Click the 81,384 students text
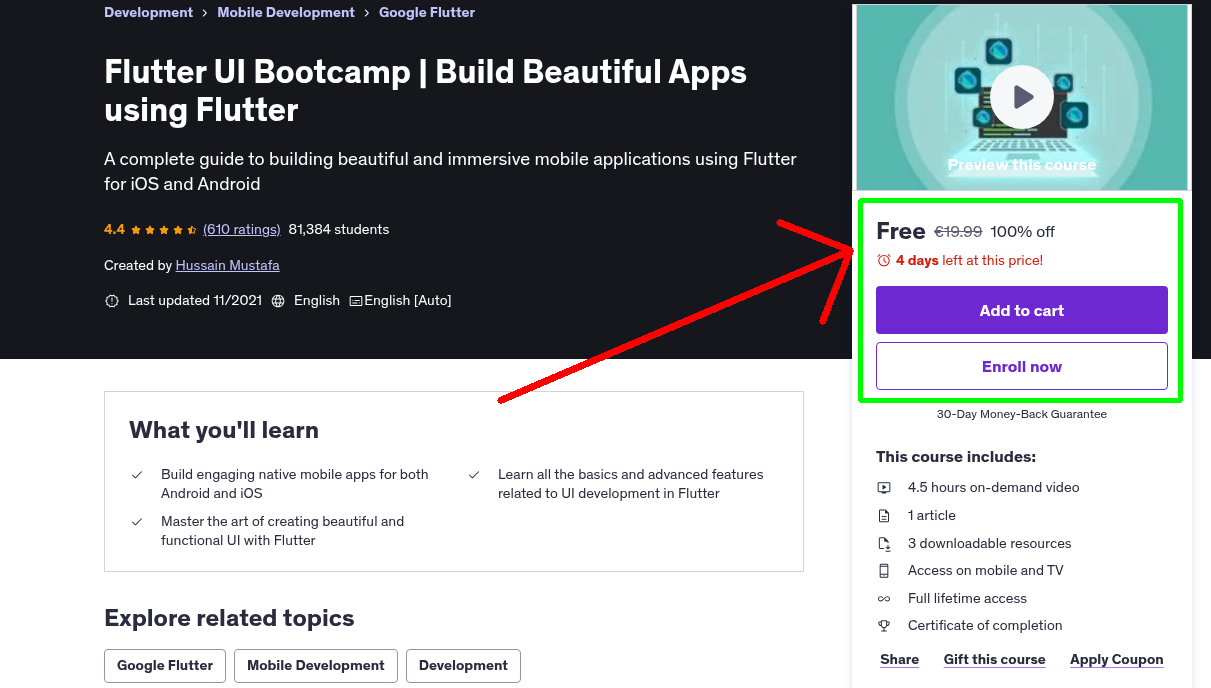The image size is (1211, 688). click(339, 230)
